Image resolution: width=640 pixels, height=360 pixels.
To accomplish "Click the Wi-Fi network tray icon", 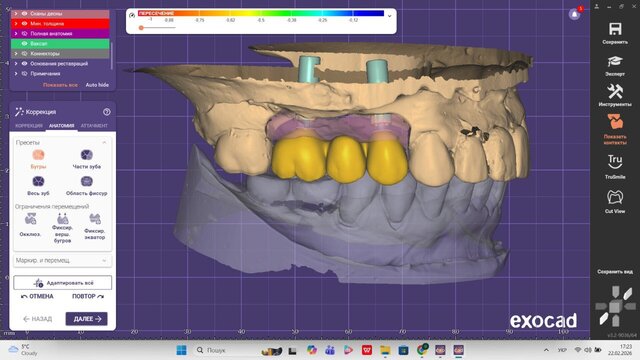I will (x=578, y=350).
